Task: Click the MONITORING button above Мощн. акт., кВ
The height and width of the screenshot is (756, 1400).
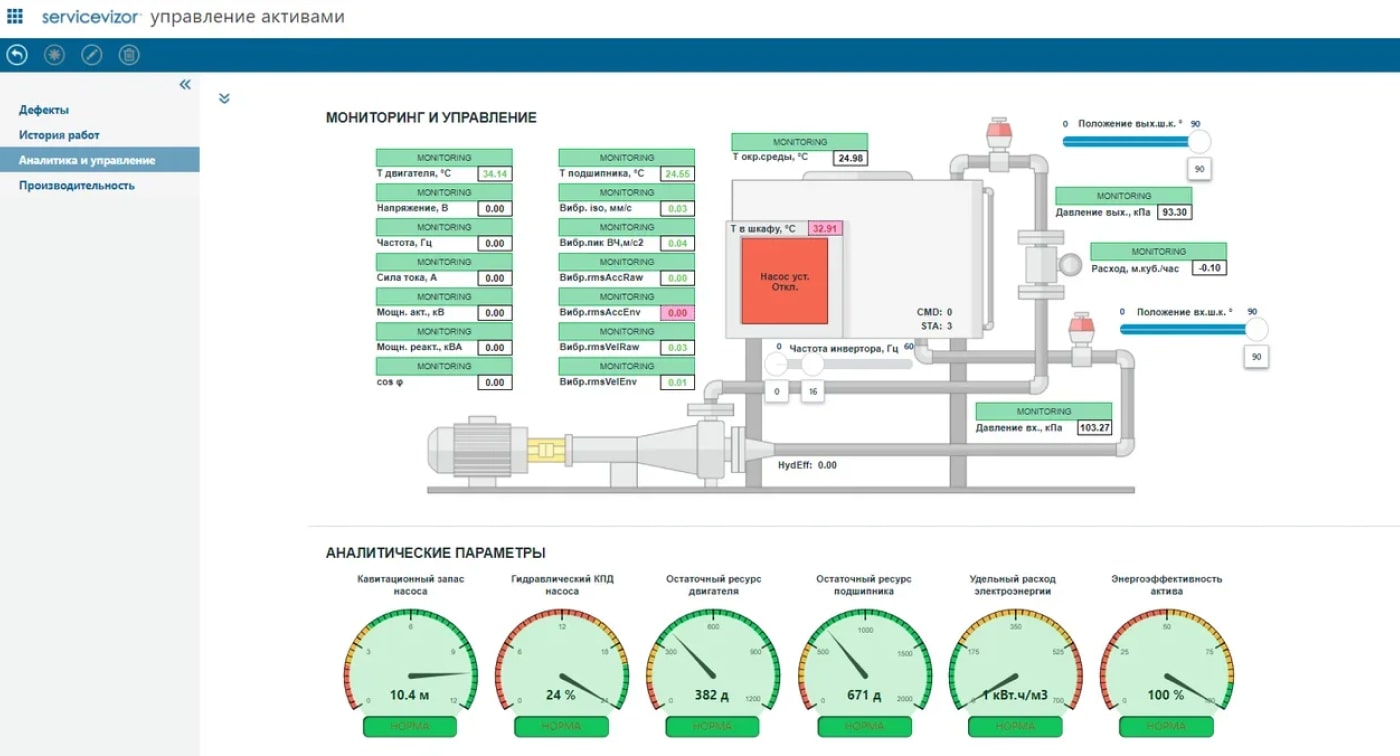Action: pos(444,297)
